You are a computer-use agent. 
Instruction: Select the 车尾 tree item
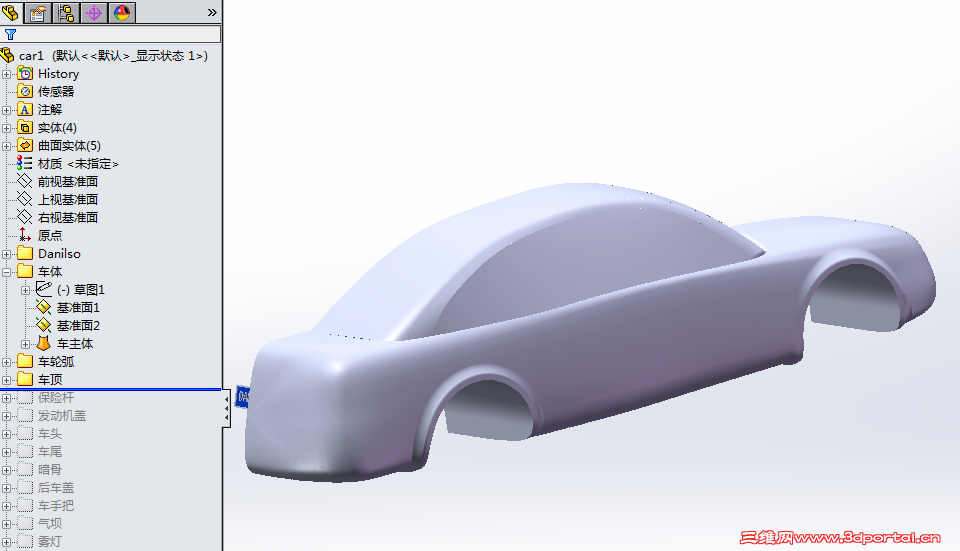[50, 451]
